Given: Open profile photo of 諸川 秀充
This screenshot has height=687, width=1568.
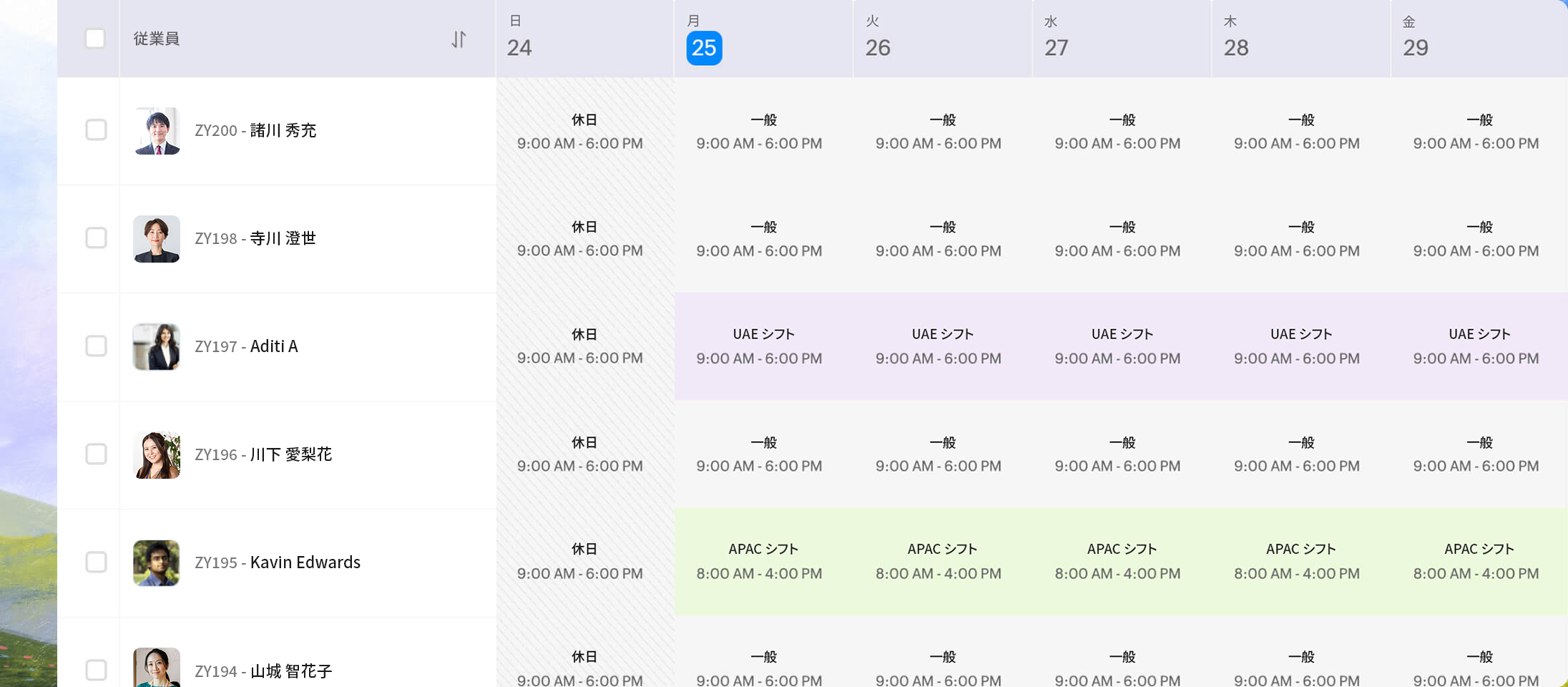Looking at the screenshot, I should click(x=157, y=131).
